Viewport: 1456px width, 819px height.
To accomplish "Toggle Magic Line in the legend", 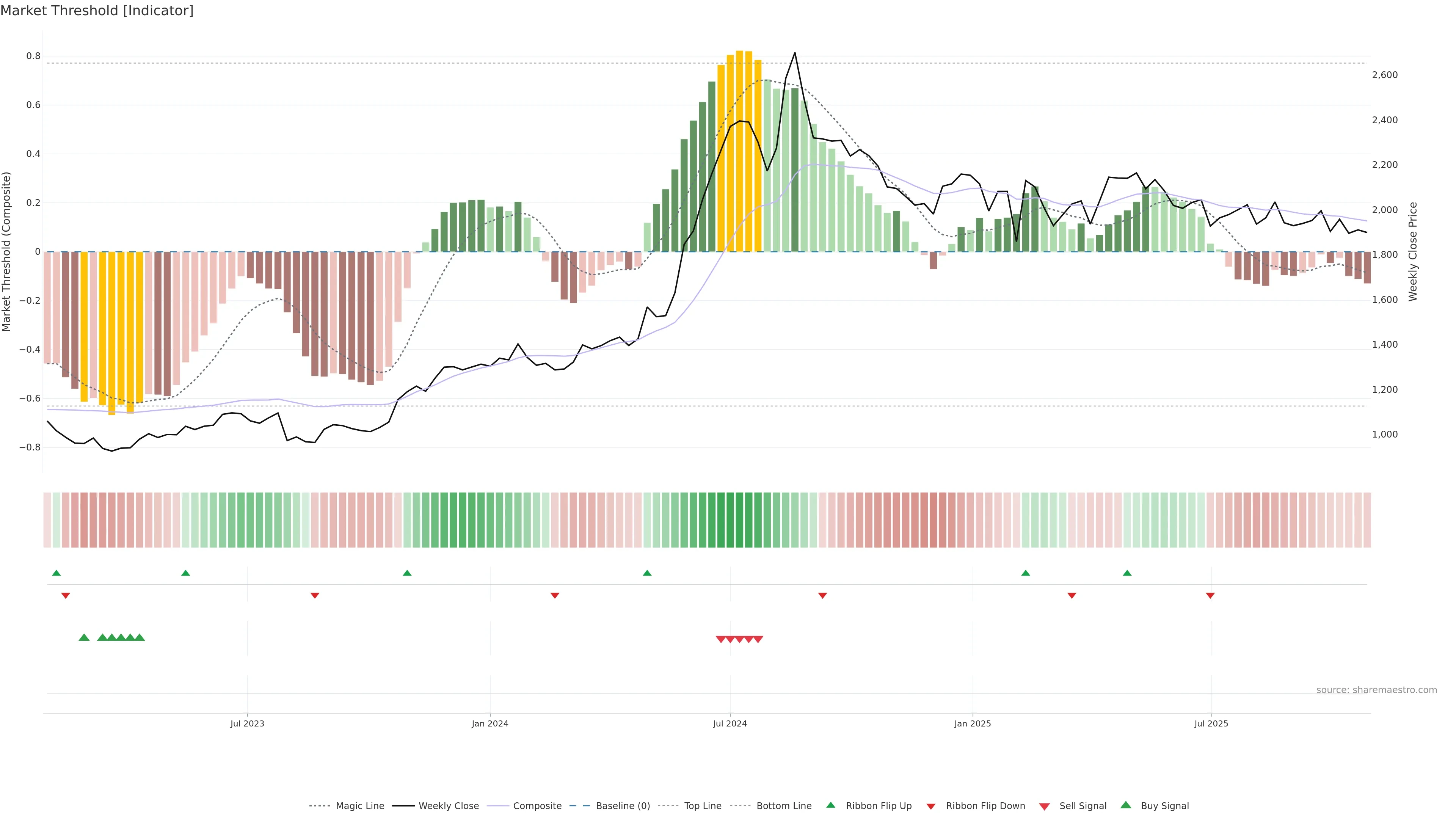I will click(359, 806).
